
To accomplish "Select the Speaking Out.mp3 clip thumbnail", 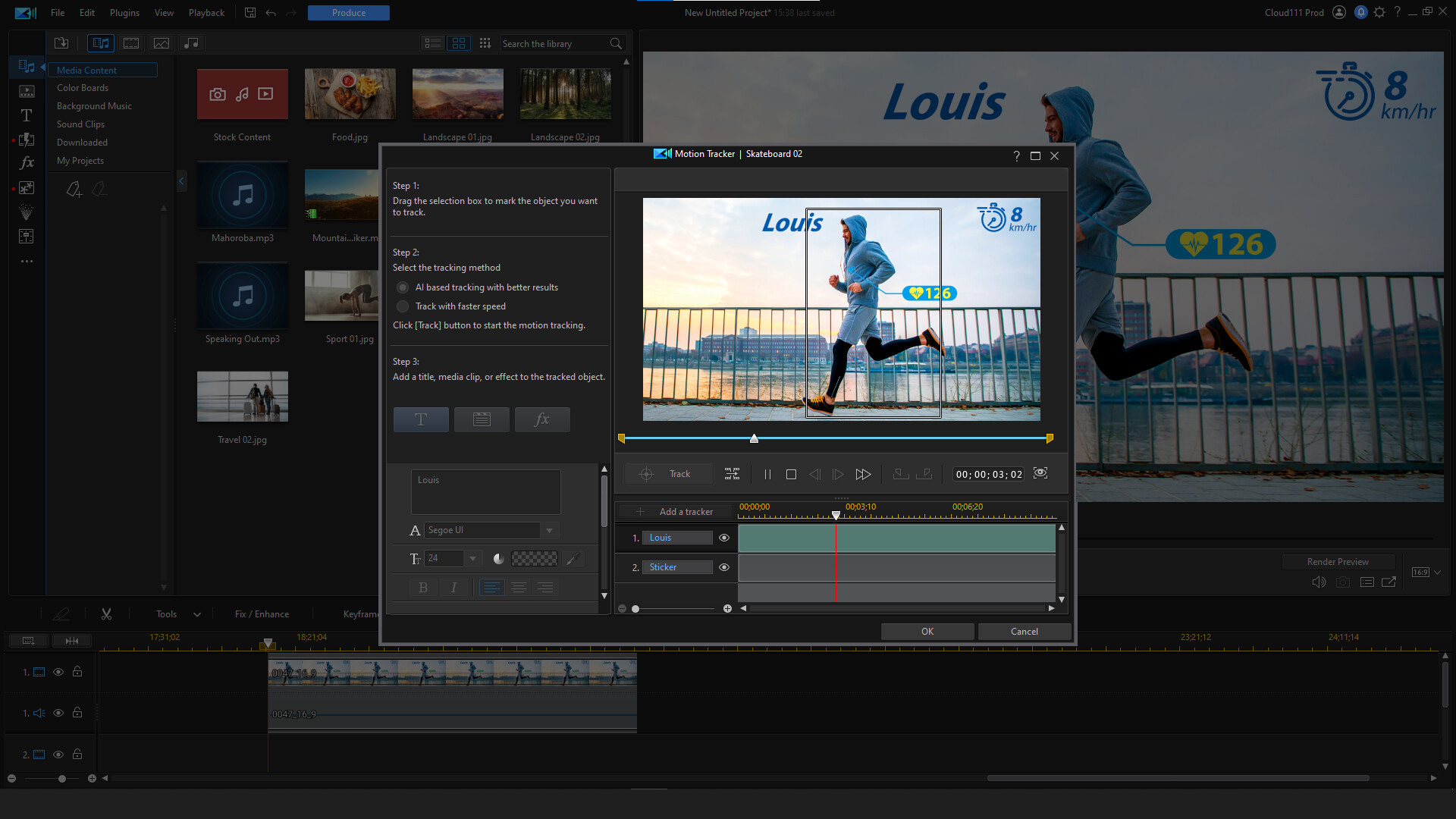I will click(242, 296).
